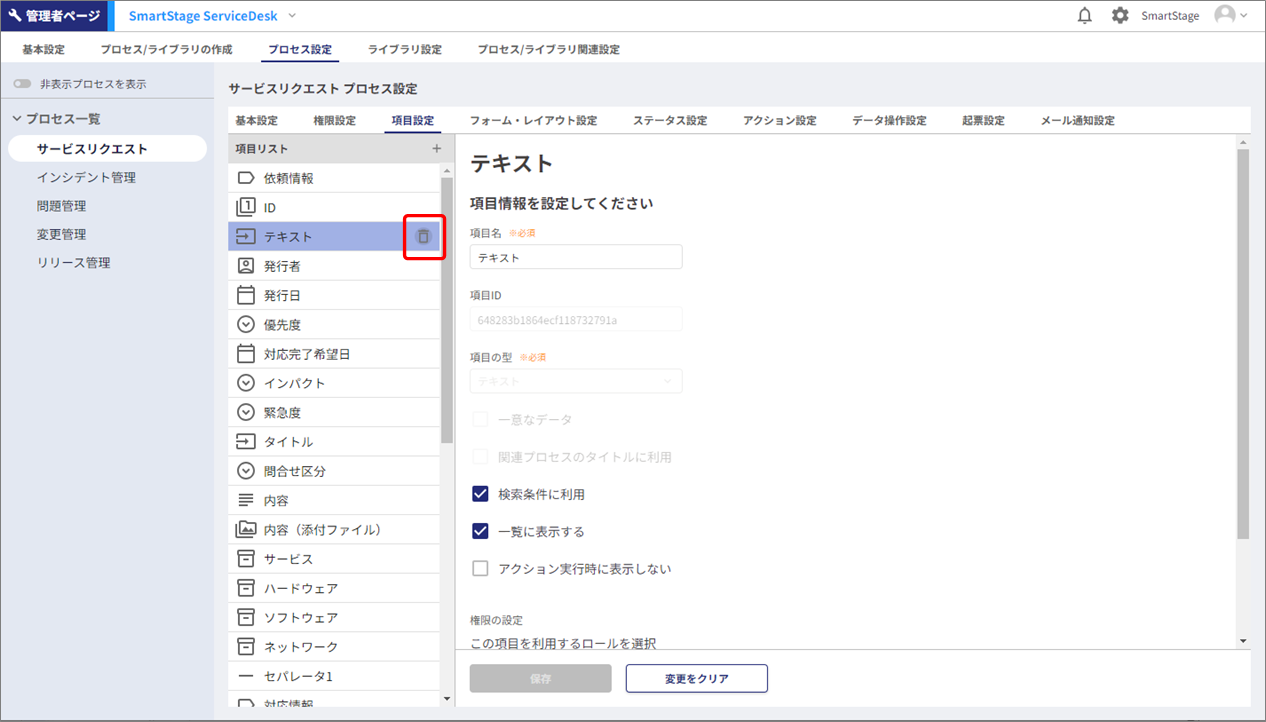Click the 項目名 text input field
This screenshot has height=722, width=1266.
(576, 257)
